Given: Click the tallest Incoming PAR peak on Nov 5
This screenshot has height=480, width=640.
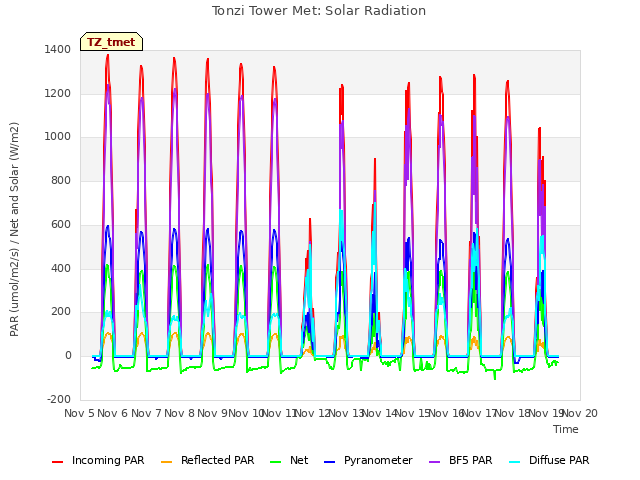Looking at the screenshot, I should 108,55.
